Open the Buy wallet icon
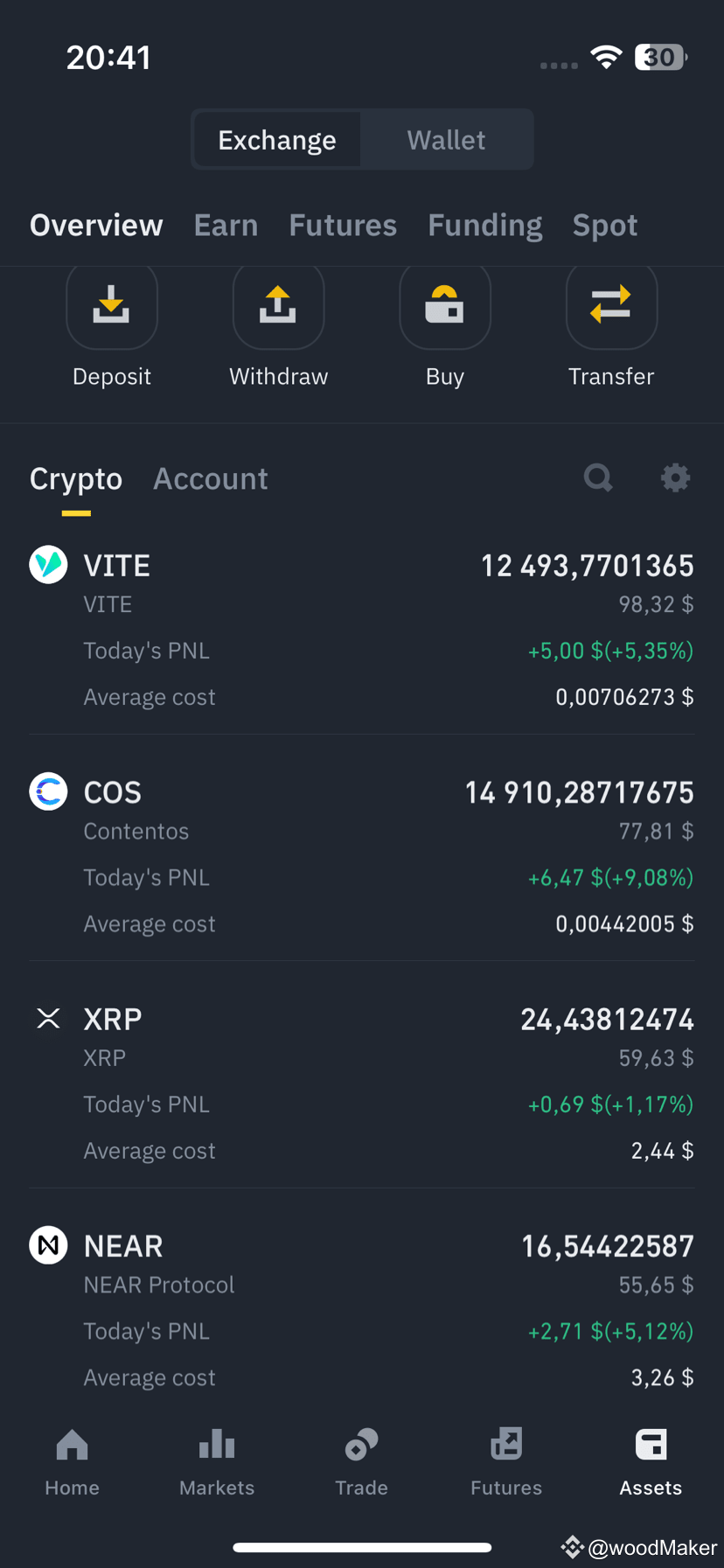Image resolution: width=724 pixels, height=1568 pixels. (x=445, y=306)
